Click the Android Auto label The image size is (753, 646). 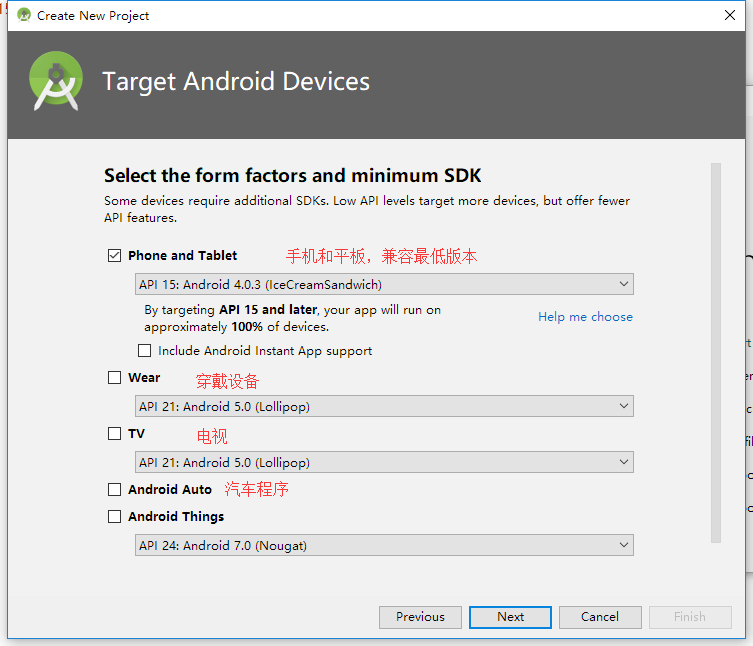pos(170,489)
